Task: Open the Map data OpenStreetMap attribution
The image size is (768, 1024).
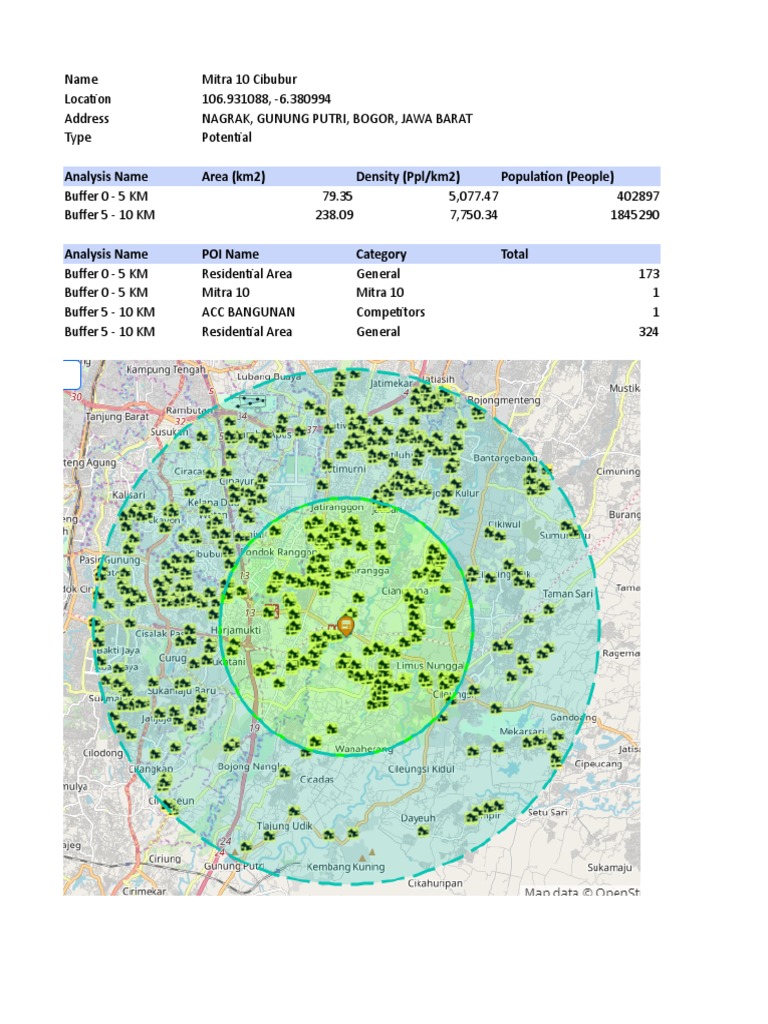Action: [581, 892]
